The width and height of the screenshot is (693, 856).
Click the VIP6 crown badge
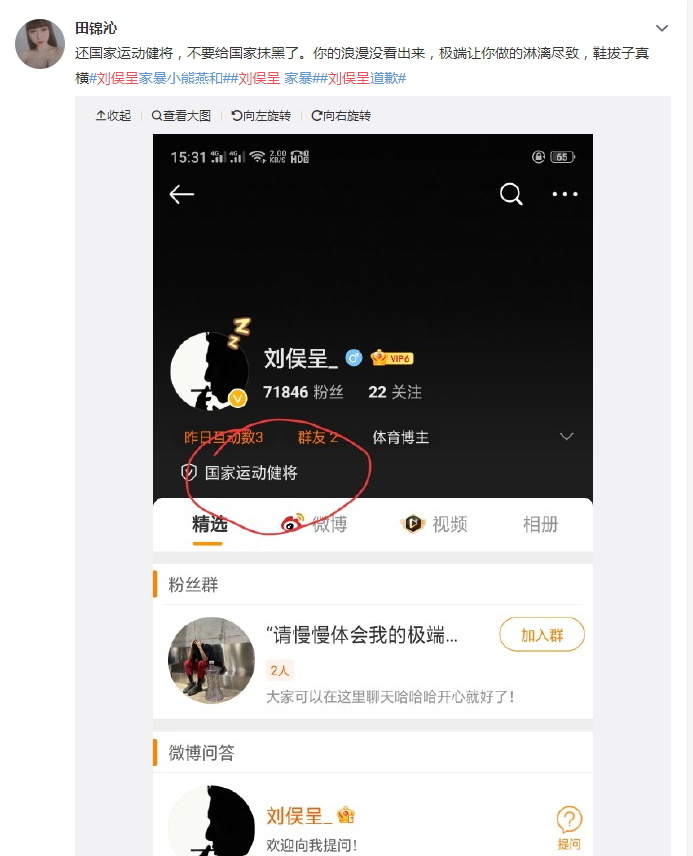392,358
